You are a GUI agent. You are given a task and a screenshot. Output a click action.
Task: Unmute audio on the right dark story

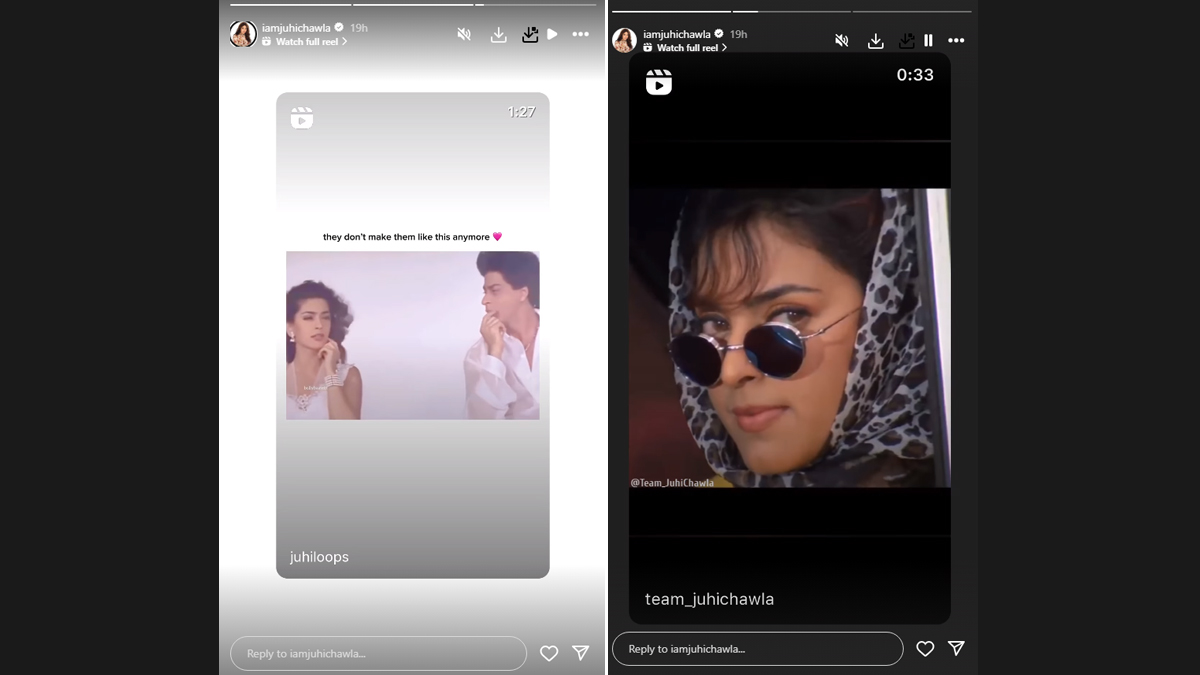click(842, 40)
